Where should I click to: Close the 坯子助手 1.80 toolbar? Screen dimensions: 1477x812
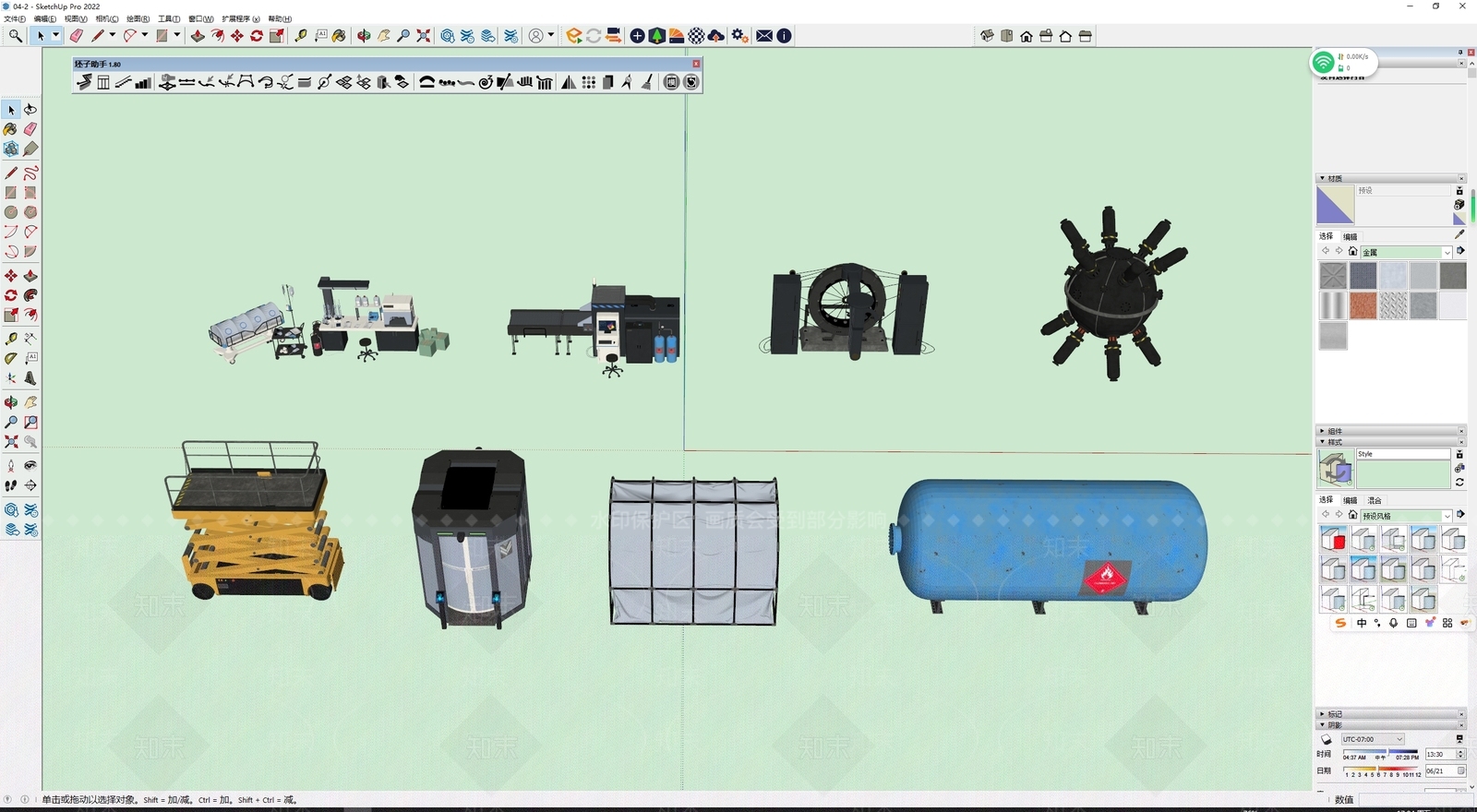point(696,64)
